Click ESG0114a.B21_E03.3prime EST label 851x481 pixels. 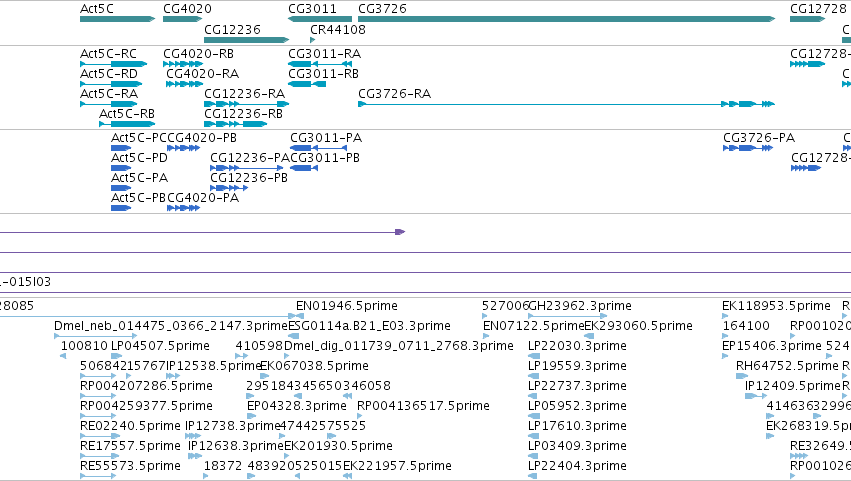pos(369,326)
